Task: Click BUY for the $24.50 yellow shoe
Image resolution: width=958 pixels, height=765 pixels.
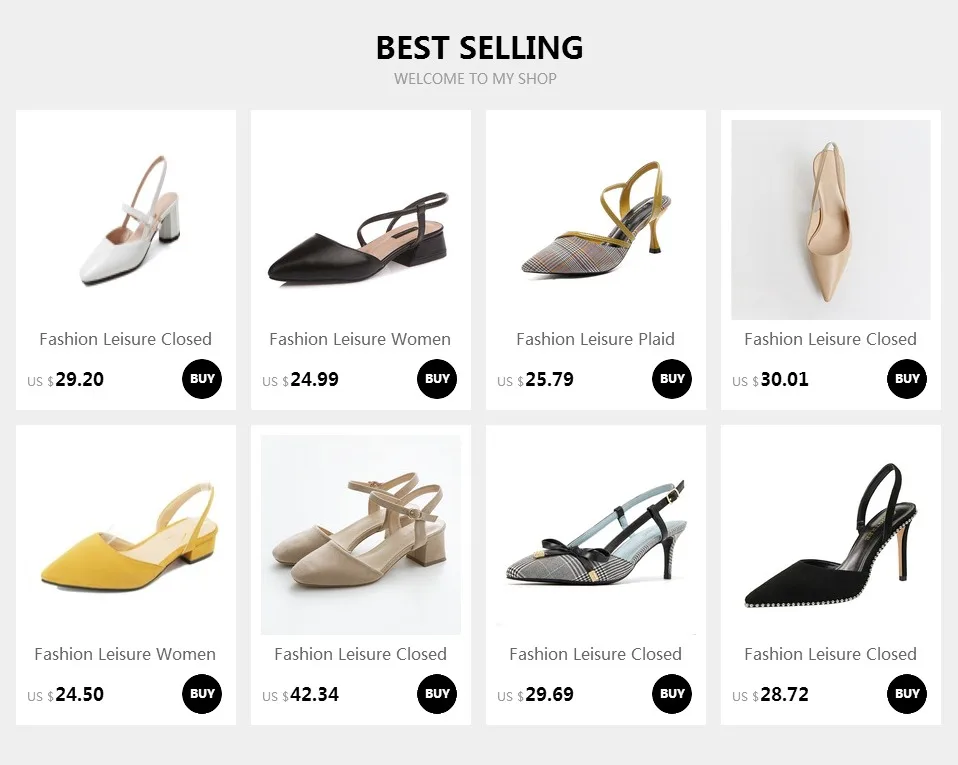Action: coord(202,694)
